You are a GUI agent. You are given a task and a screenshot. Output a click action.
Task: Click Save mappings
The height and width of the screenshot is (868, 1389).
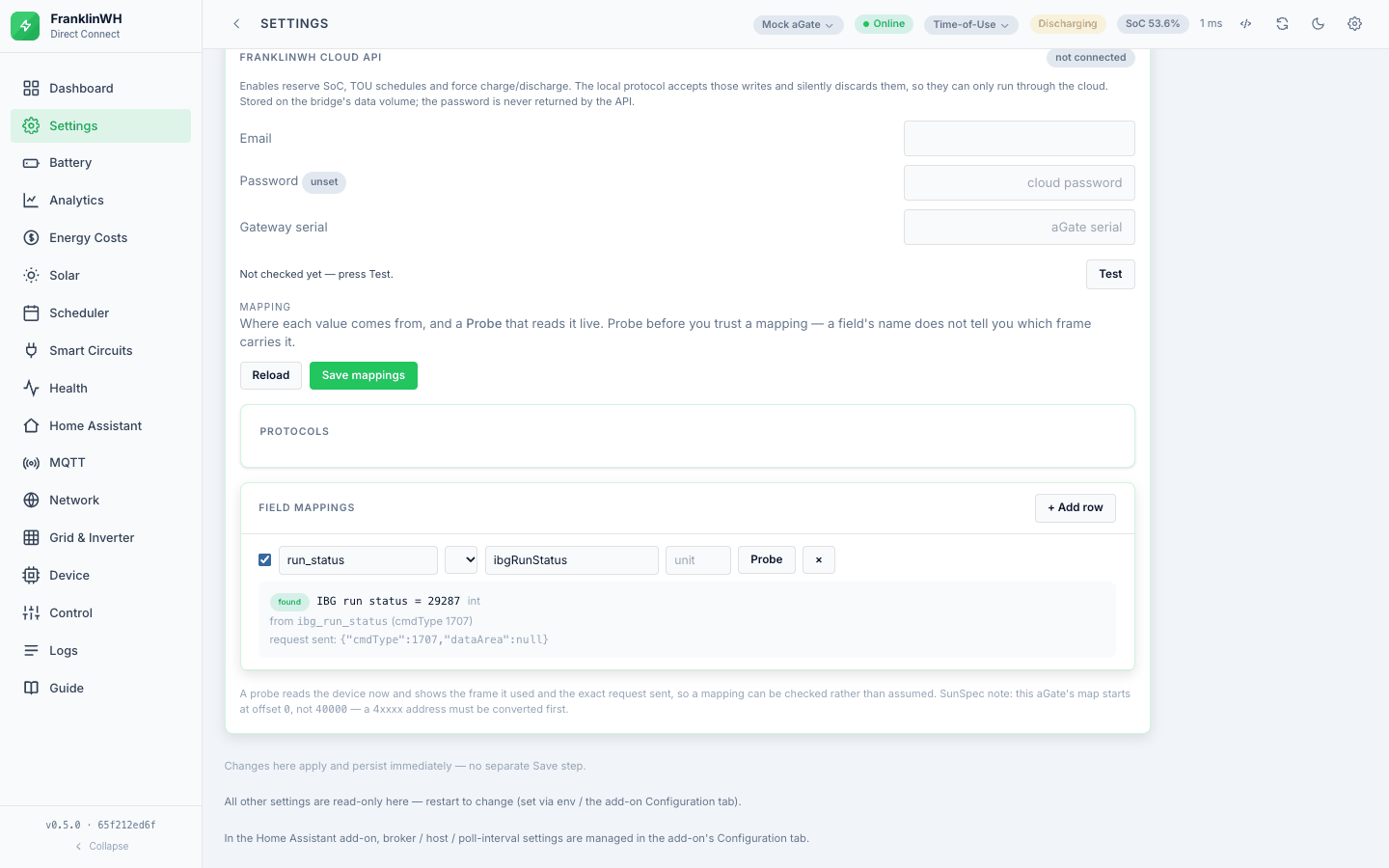tap(364, 376)
